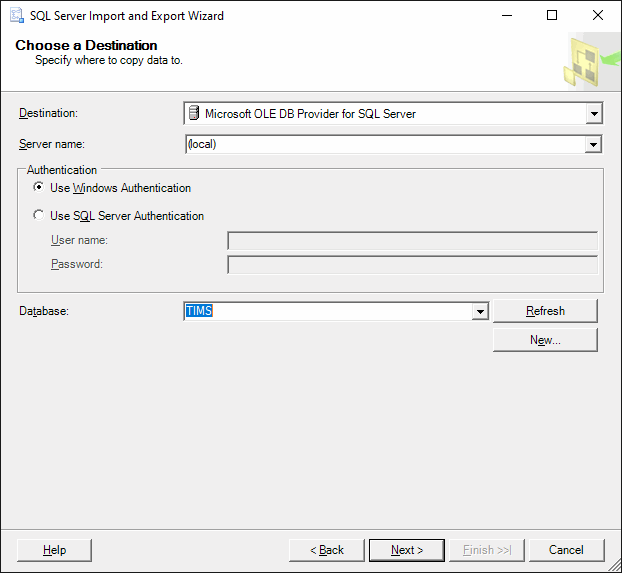Click the TIMS database text field
The image size is (622, 573).
[328, 311]
